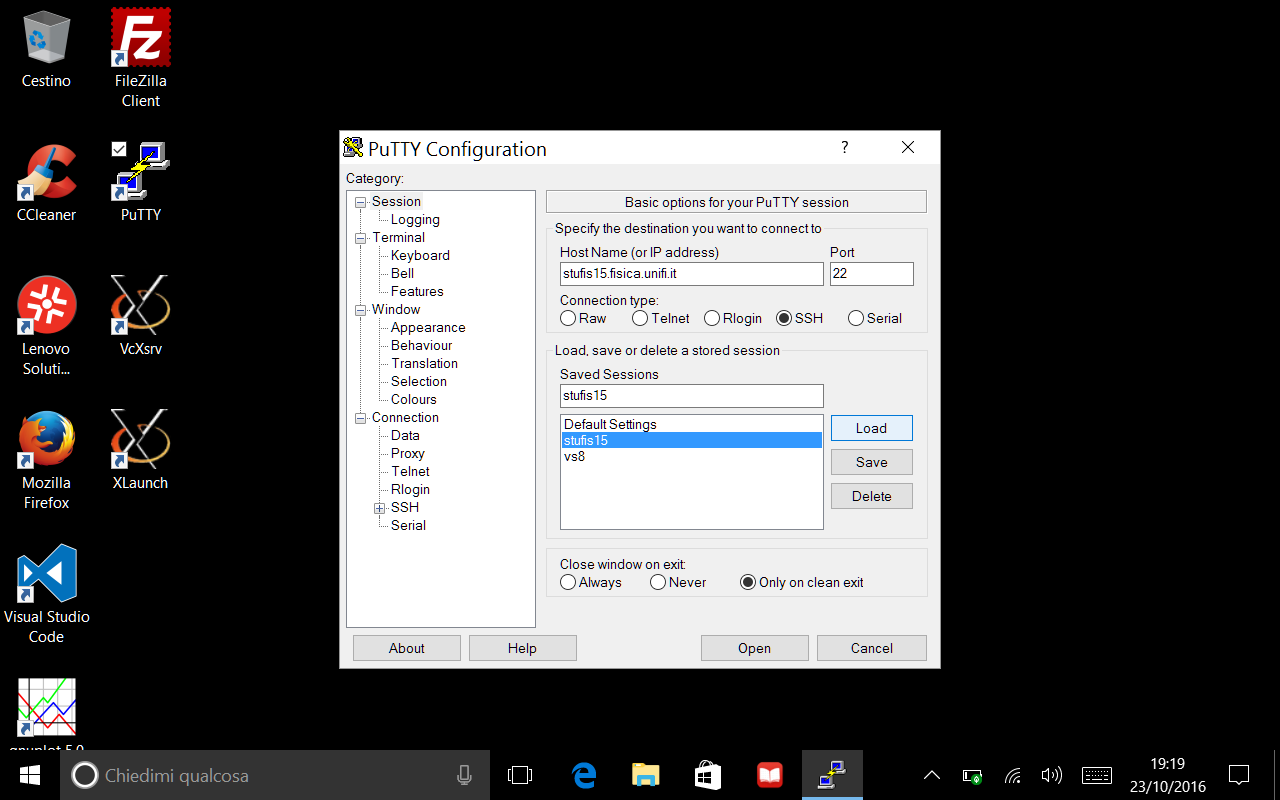This screenshot has height=800, width=1280.
Task: Click the Port input field
Action: [871, 274]
